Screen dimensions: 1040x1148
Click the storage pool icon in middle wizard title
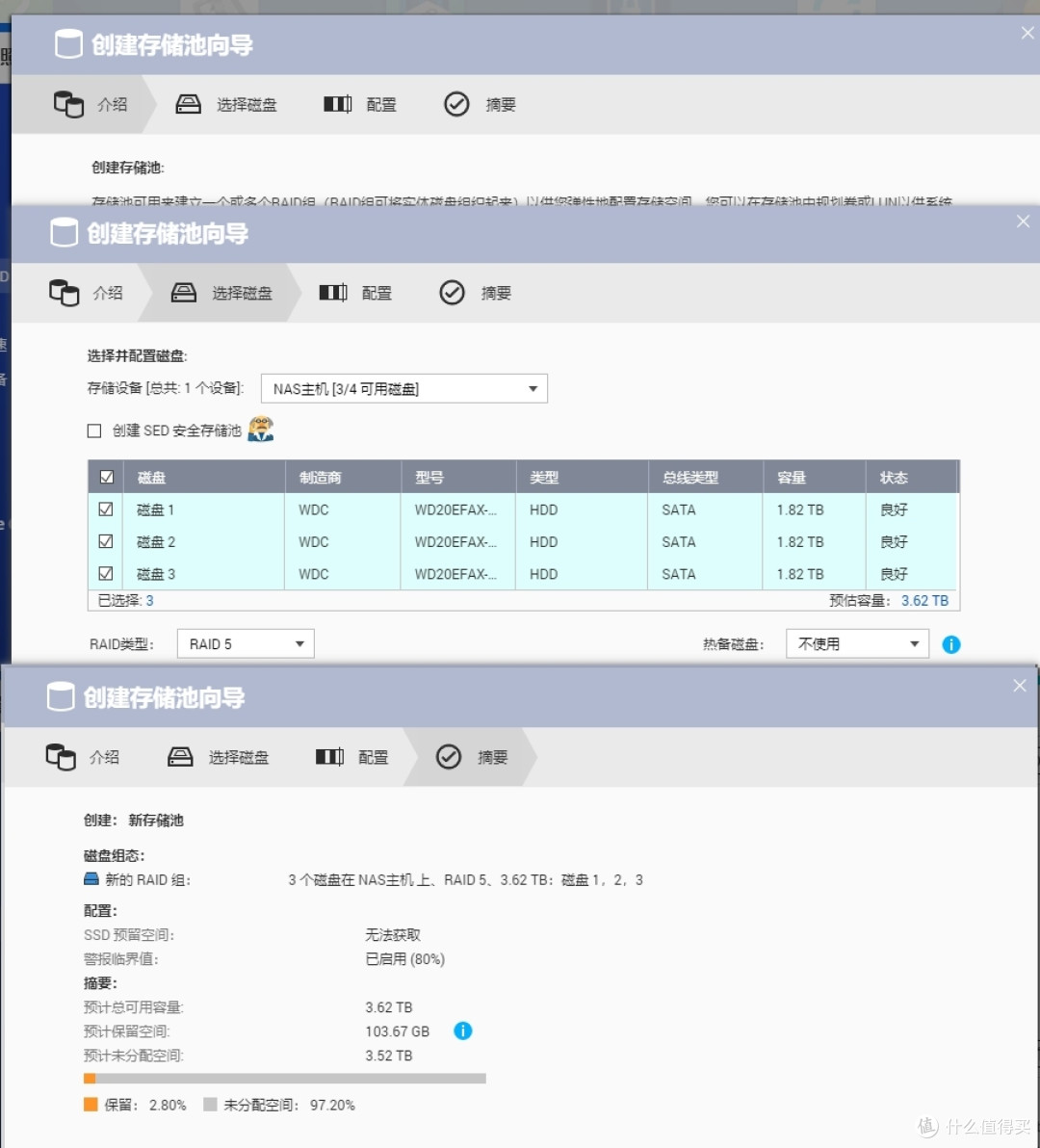pyautogui.click(x=65, y=233)
